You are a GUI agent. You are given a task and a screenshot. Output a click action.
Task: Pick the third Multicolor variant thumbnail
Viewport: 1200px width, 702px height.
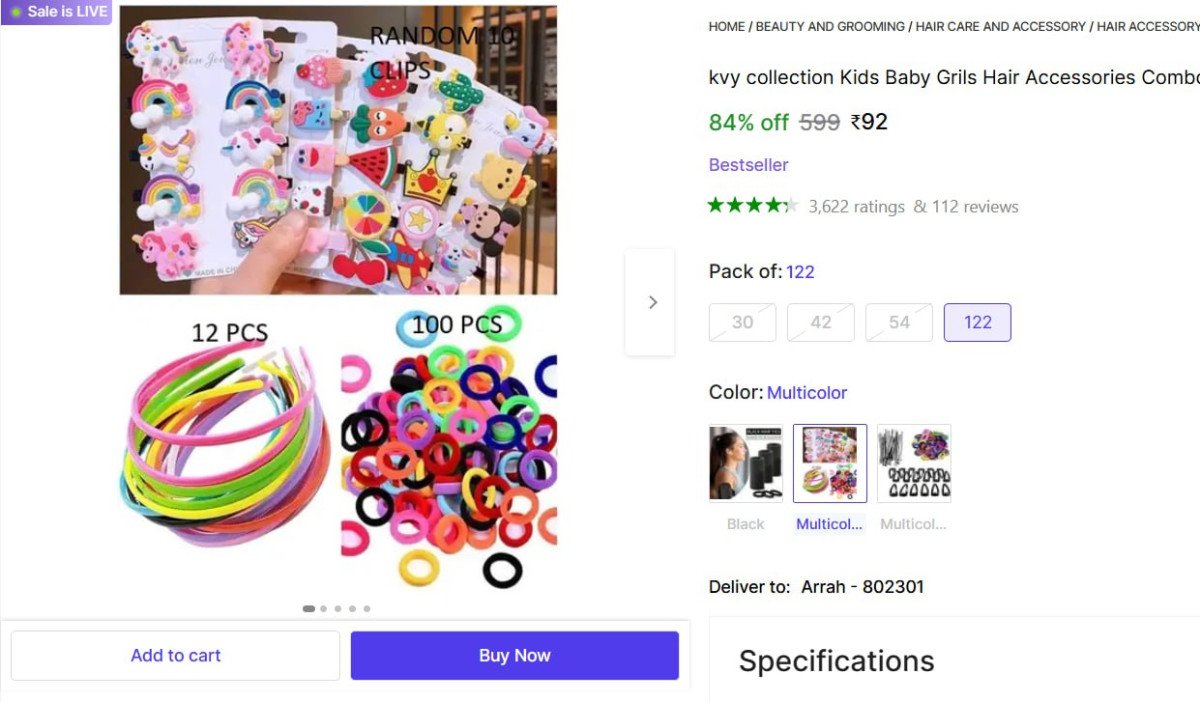914,463
